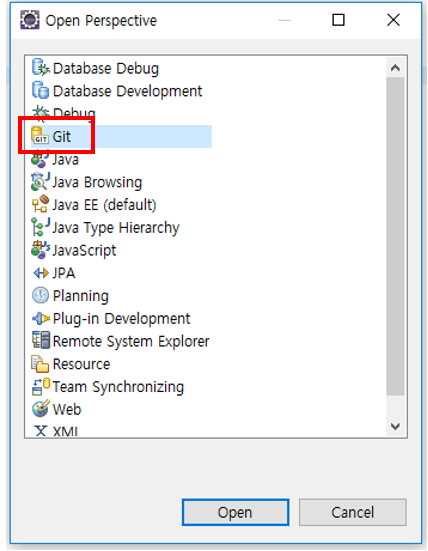Click the Cancel button
428x551 pixels.
[352, 512]
